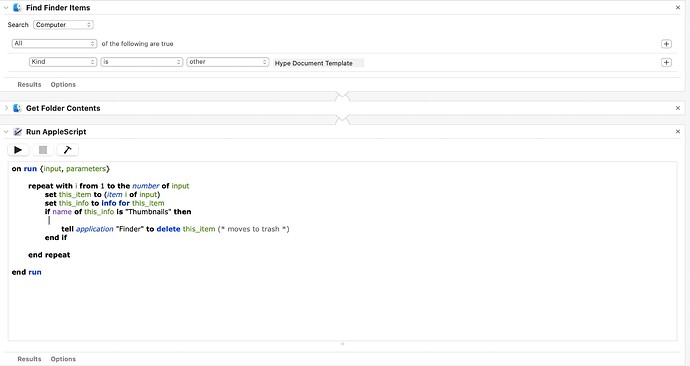The width and height of the screenshot is (690, 366).
Task: Click the "end repeat" line
Action: 49,255
